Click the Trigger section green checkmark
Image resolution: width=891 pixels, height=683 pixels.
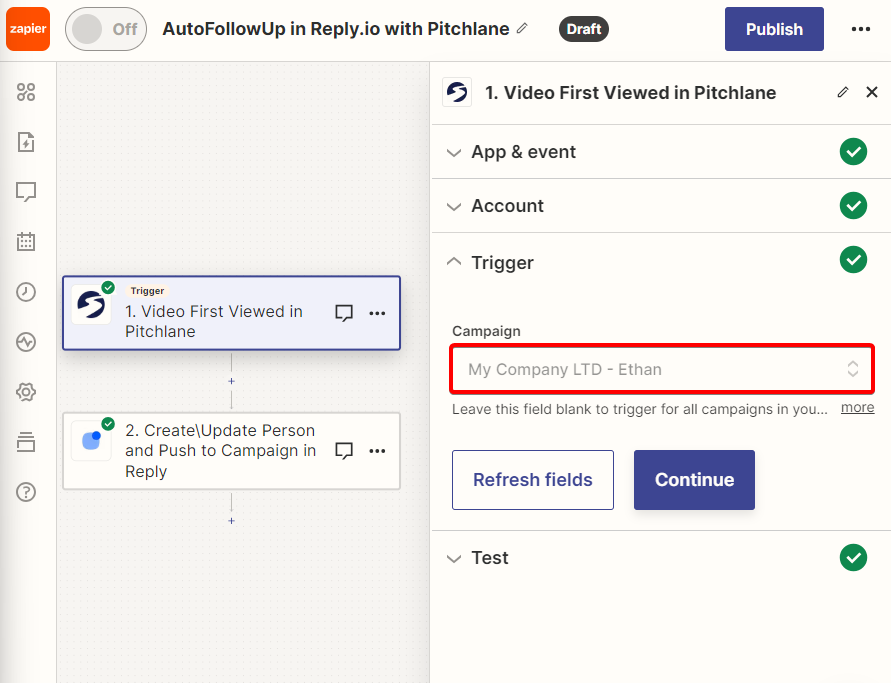pos(853,260)
